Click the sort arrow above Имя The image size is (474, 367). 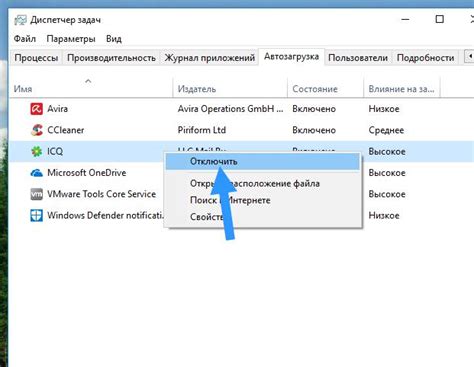[88, 81]
